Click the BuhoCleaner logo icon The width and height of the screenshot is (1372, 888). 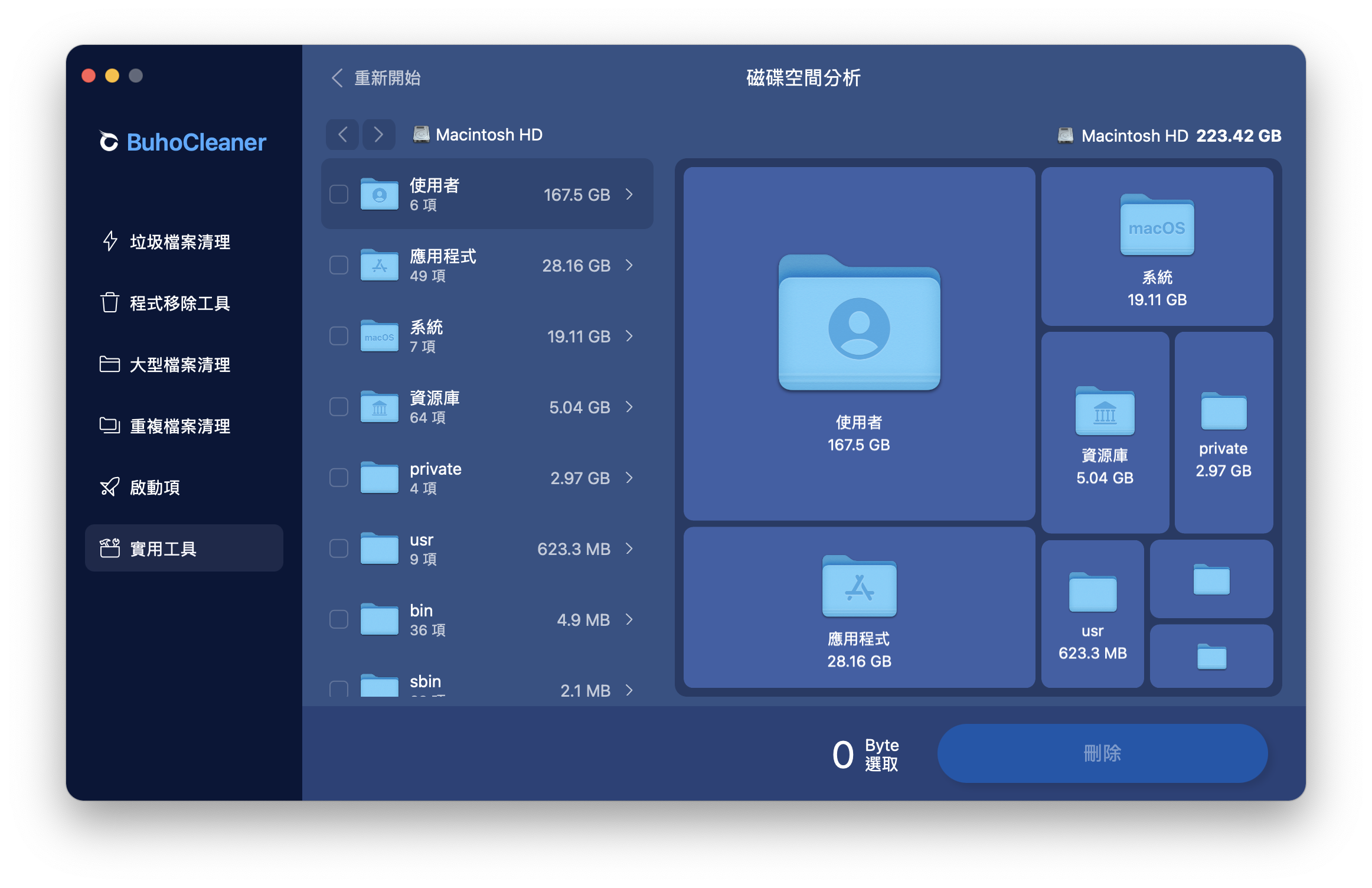pyautogui.click(x=109, y=142)
